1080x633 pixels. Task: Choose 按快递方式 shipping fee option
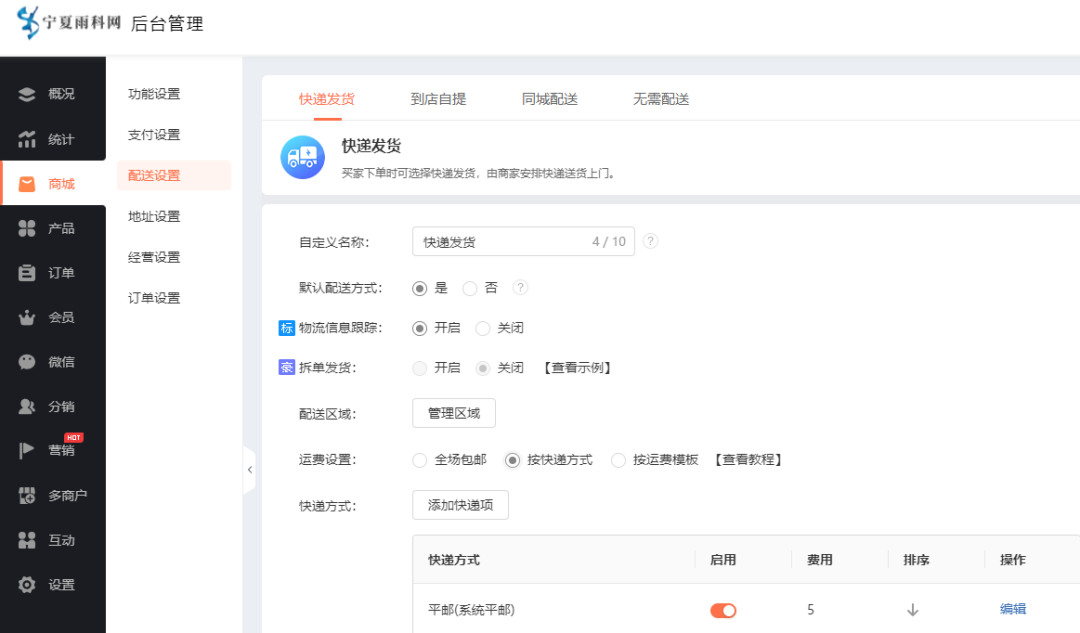click(x=512, y=460)
